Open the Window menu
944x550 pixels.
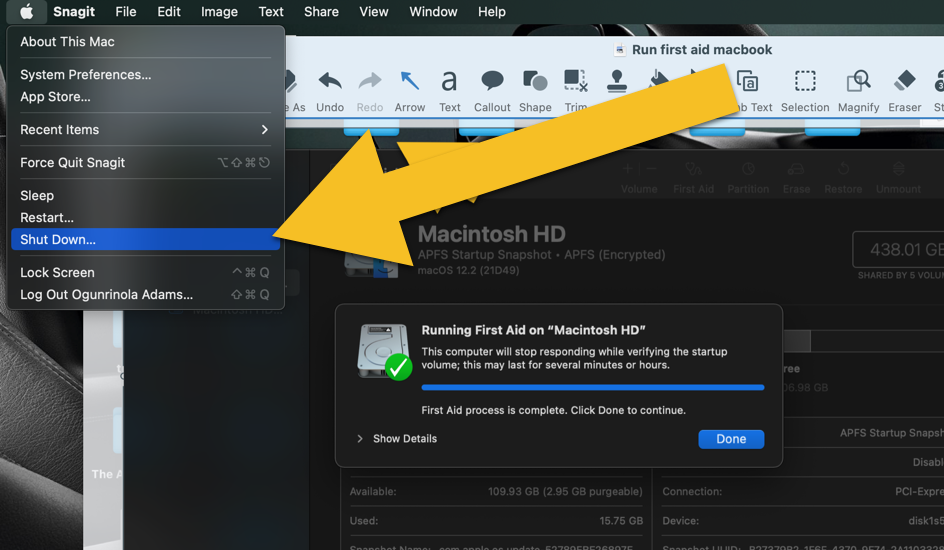click(x=433, y=11)
